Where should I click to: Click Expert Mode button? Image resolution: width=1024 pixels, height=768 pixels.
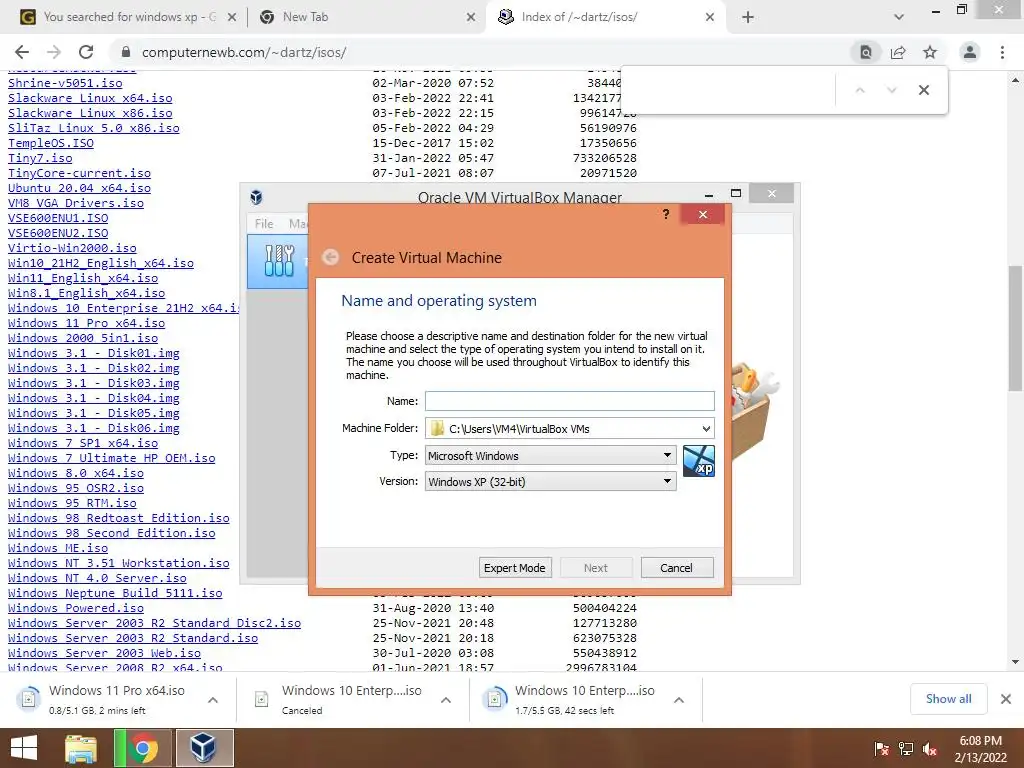pos(515,568)
